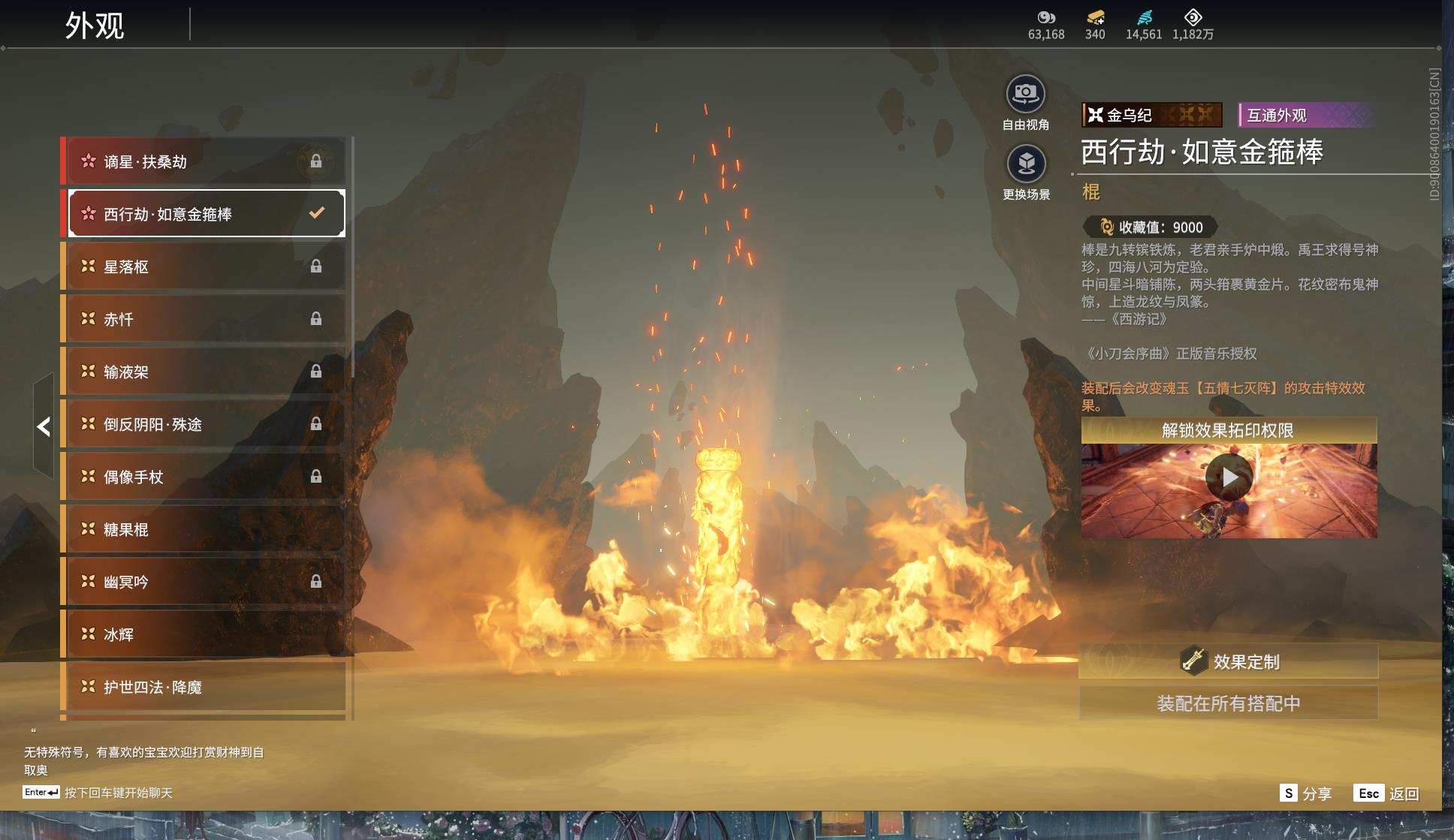Click the 14,561 feather currency icon
Image resolution: width=1454 pixels, height=840 pixels.
coord(1144,17)
